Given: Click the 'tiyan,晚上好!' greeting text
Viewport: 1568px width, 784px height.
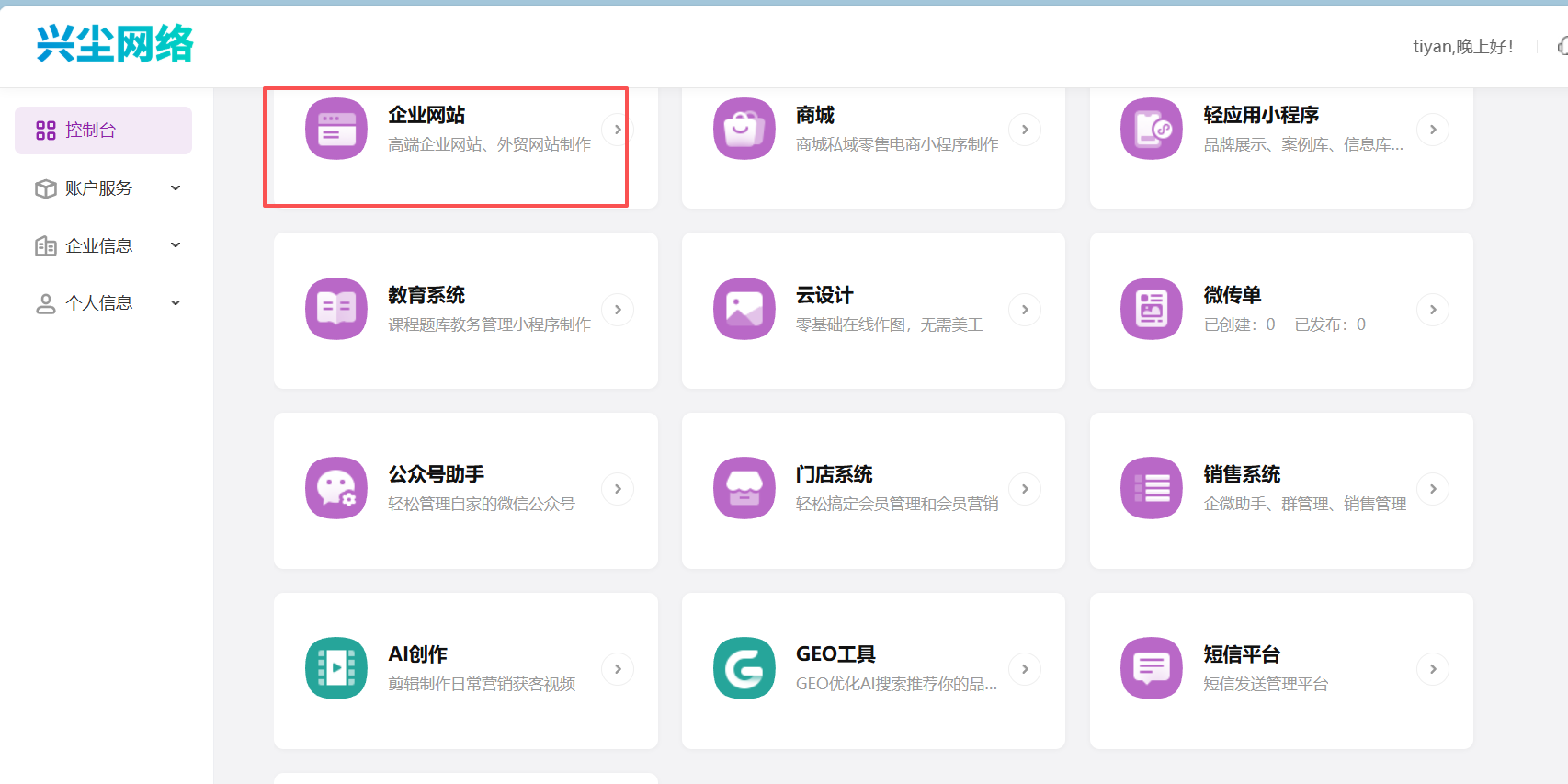Looking at the screenshot, I should tap(1462, 47).
